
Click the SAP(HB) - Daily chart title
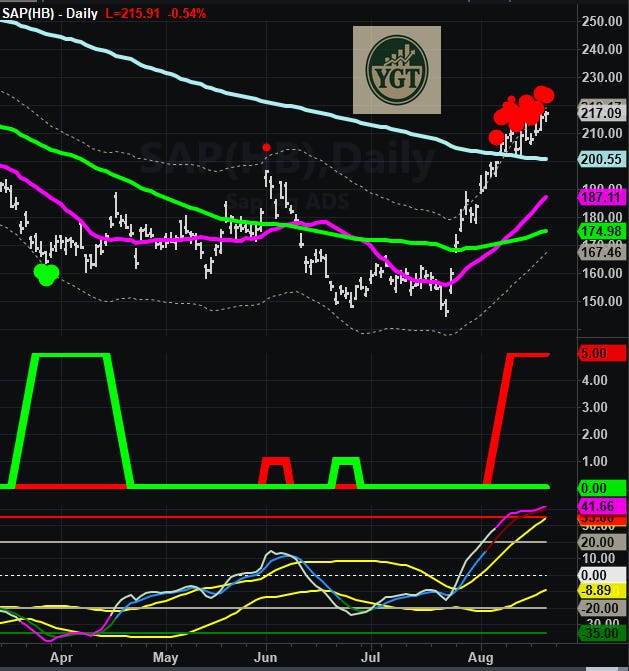click(x=50, y=13)
